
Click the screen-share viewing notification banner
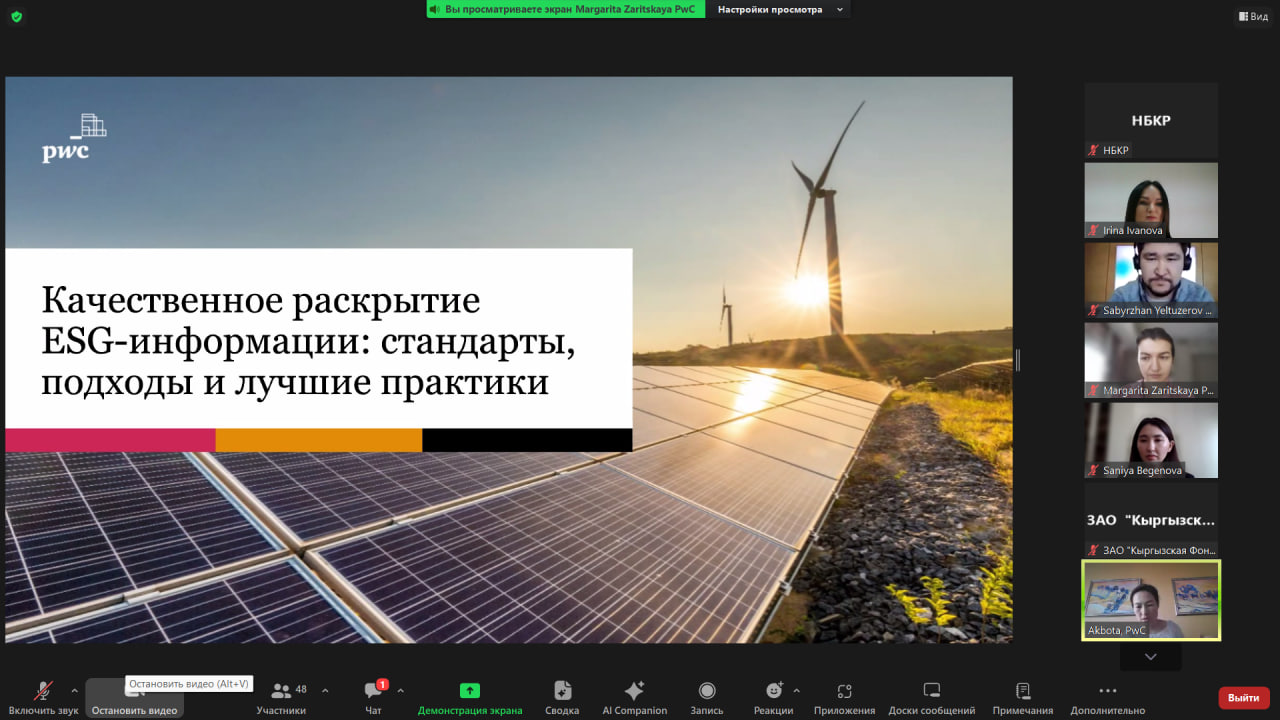(x=566, y=9)
